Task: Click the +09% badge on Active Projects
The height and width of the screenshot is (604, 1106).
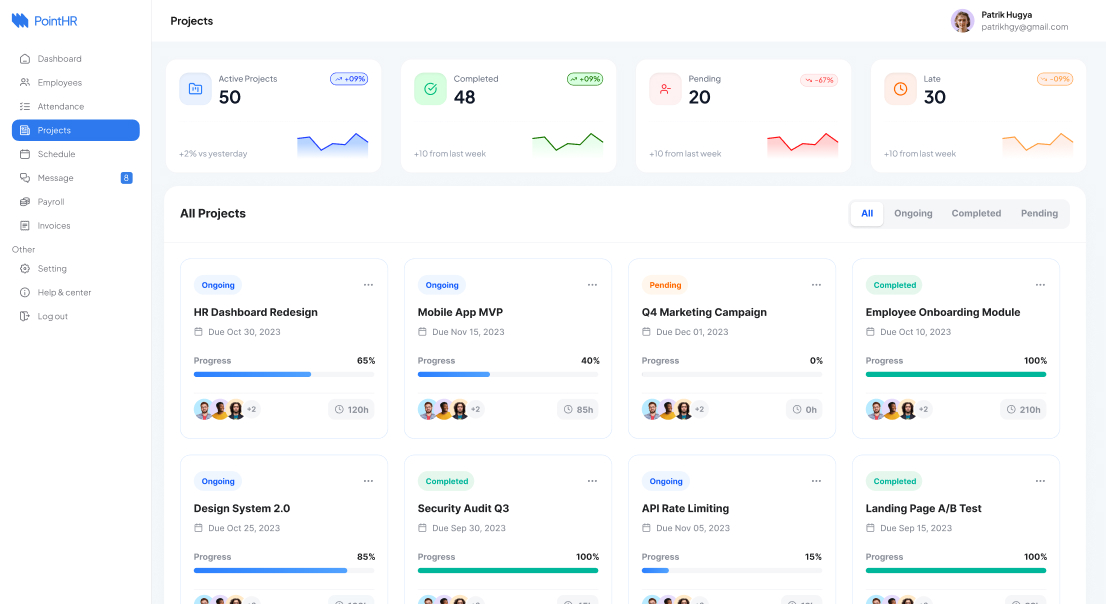Action: (x=349, y=79)
